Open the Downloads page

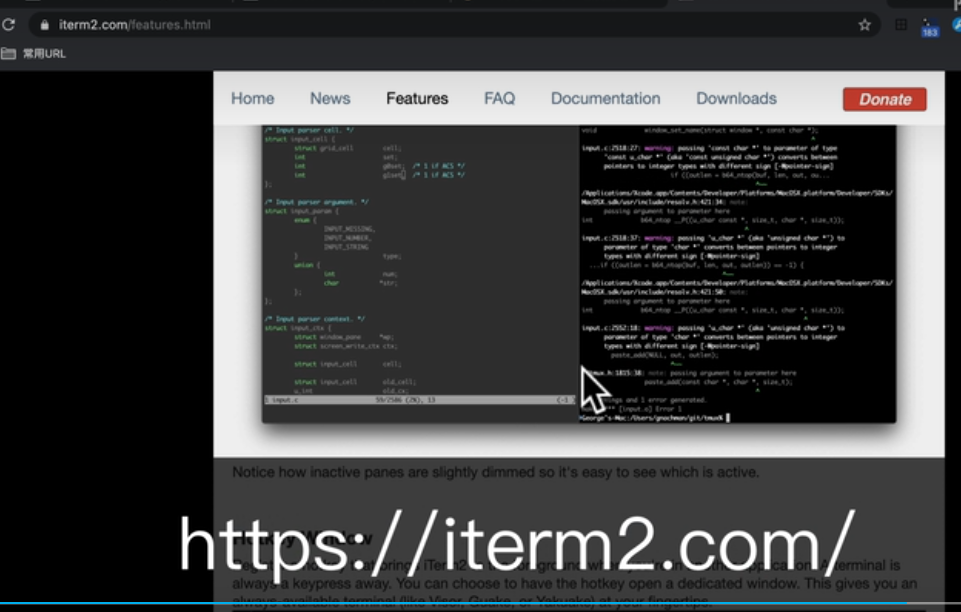tap(736, 99)
